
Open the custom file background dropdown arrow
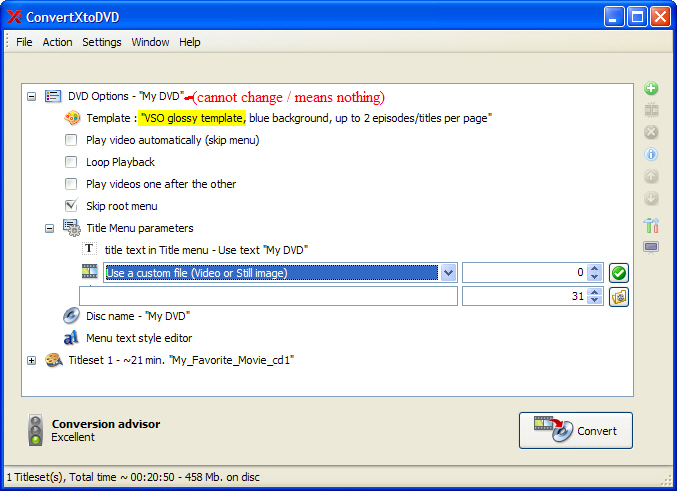(x=449, y=273)
